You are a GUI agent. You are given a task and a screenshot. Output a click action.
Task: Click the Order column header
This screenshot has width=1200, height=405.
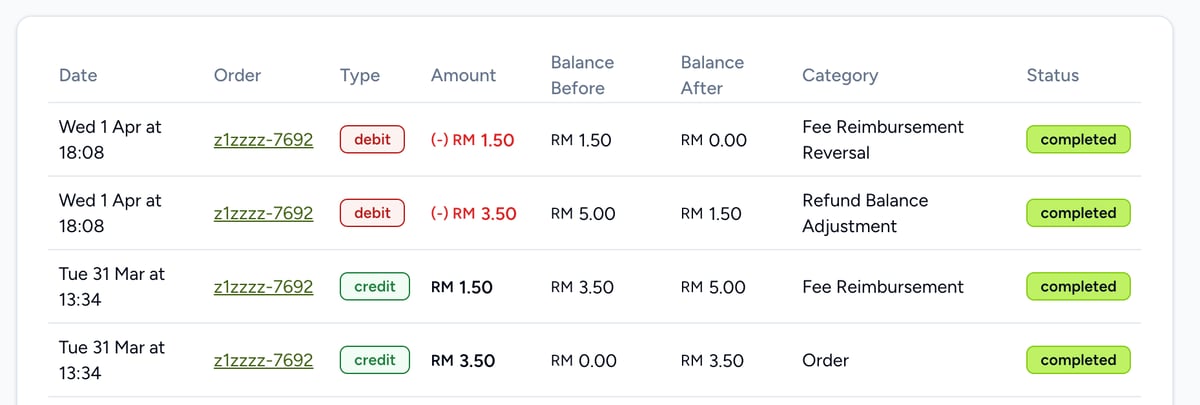coord(237,75)
